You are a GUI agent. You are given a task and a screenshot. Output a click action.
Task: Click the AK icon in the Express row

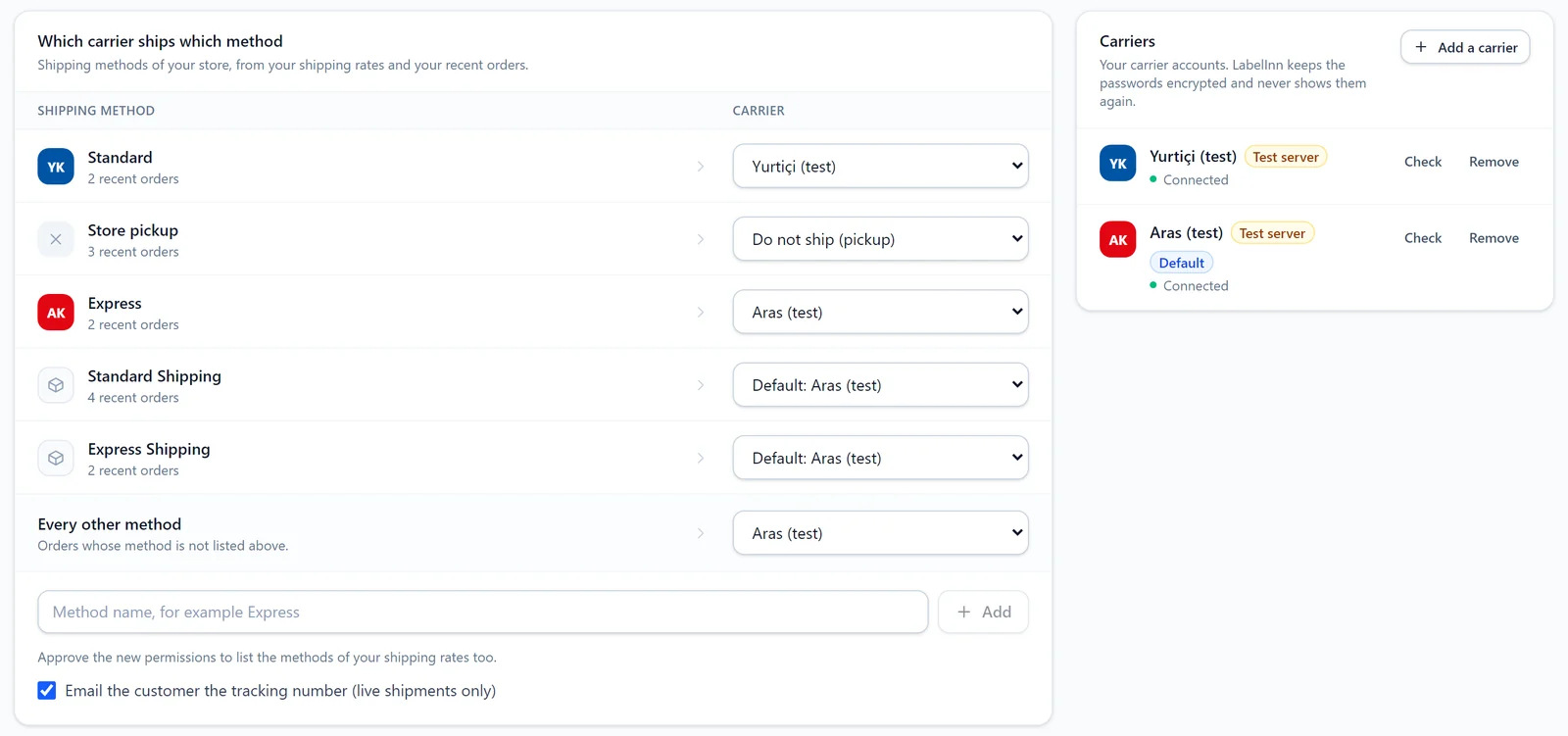click(x=56, y=313)
